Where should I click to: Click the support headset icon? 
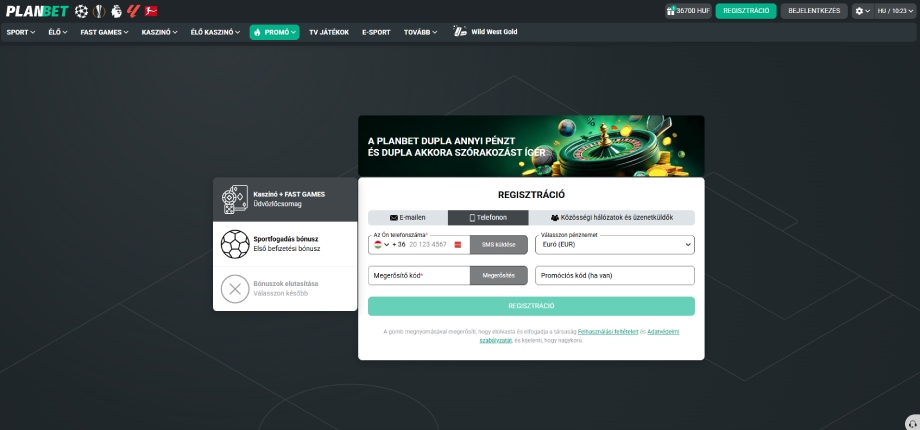tap(912, 422)
